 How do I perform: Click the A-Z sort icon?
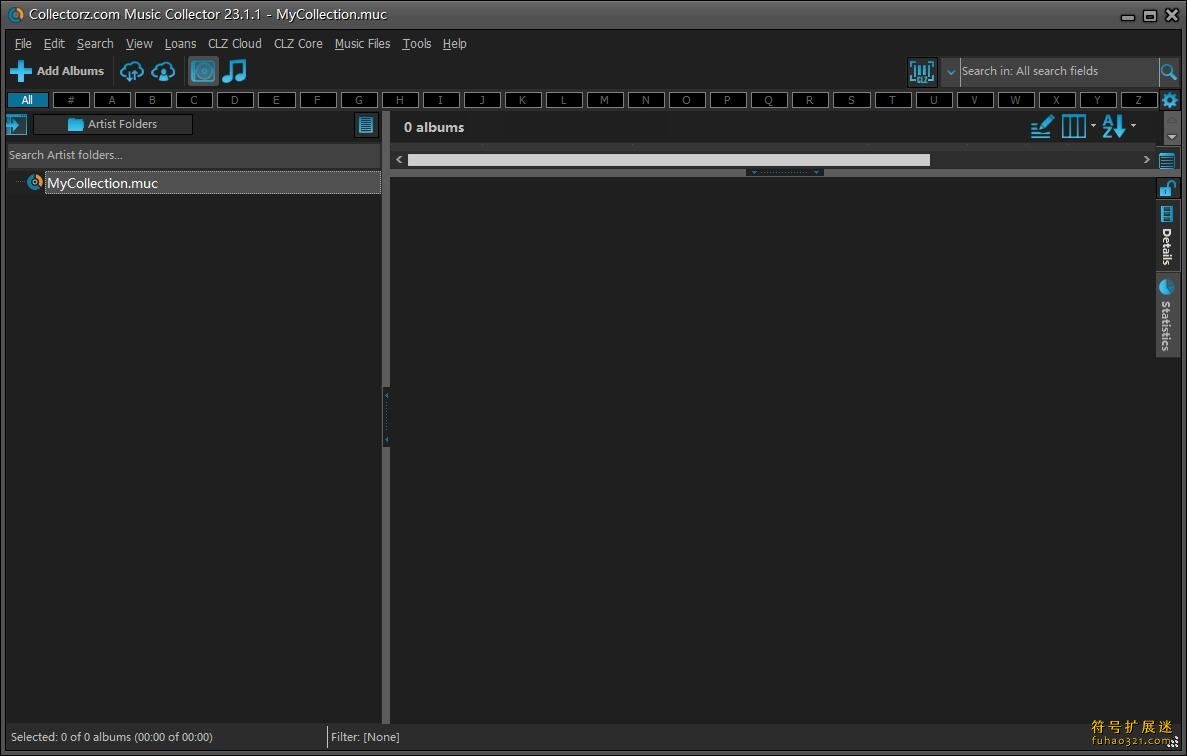pyautogui.click(x=1114, y=126)
